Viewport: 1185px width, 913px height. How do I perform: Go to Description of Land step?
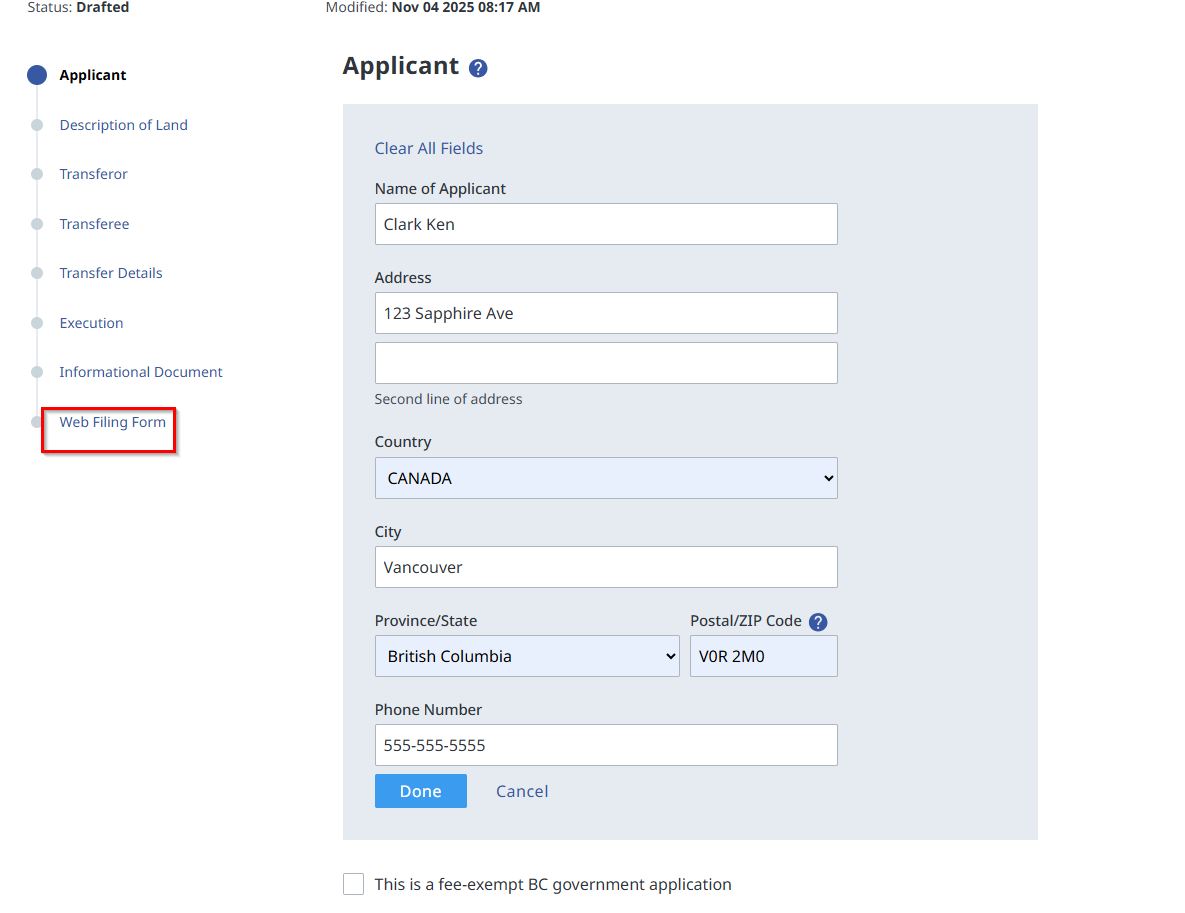coord(123,125)
